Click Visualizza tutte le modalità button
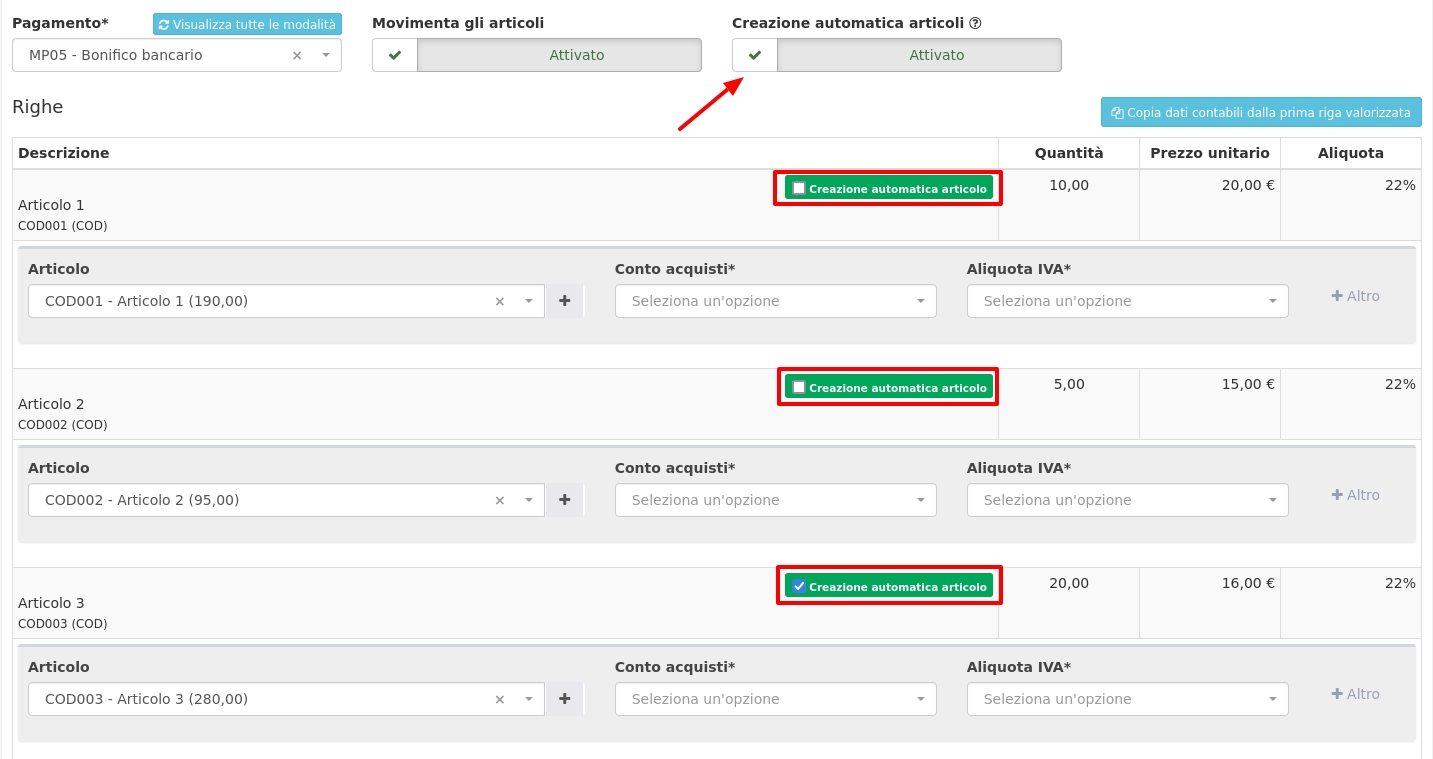This screenshot has height=759, width=1433. tap(247, 24)
